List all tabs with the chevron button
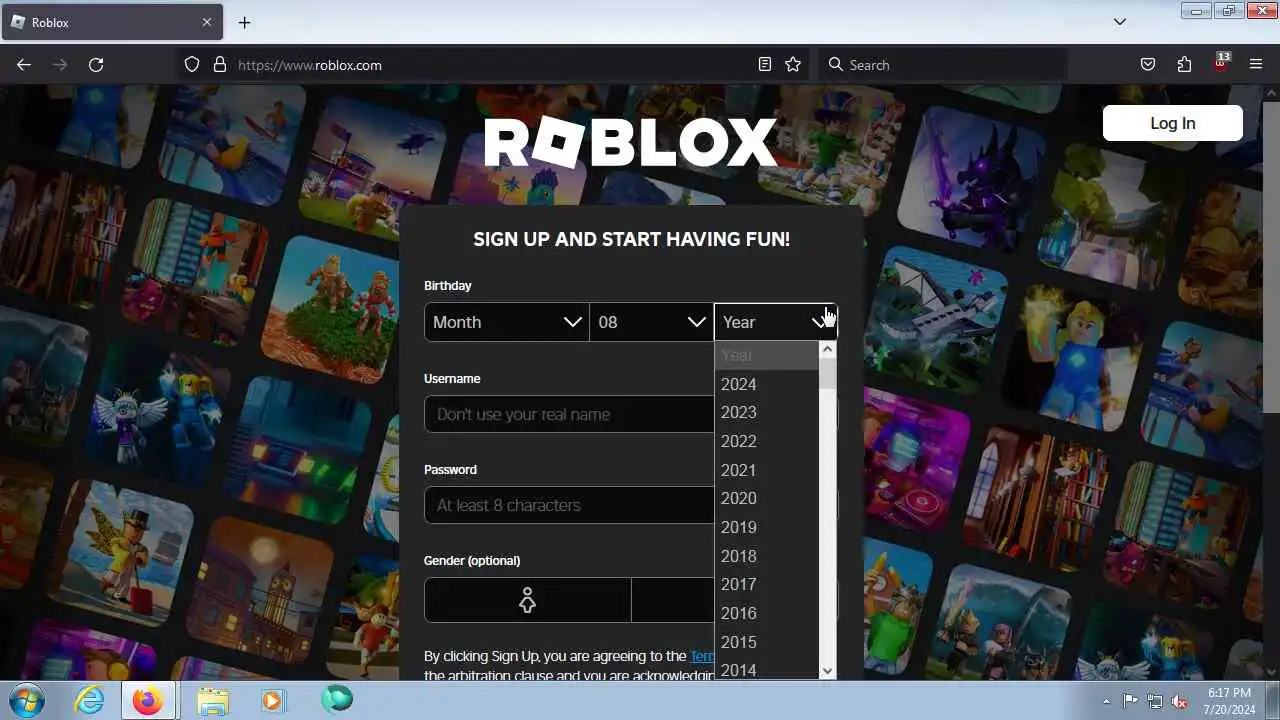1280x720 pixels. pyautogui.click(x=1120, y=22)
